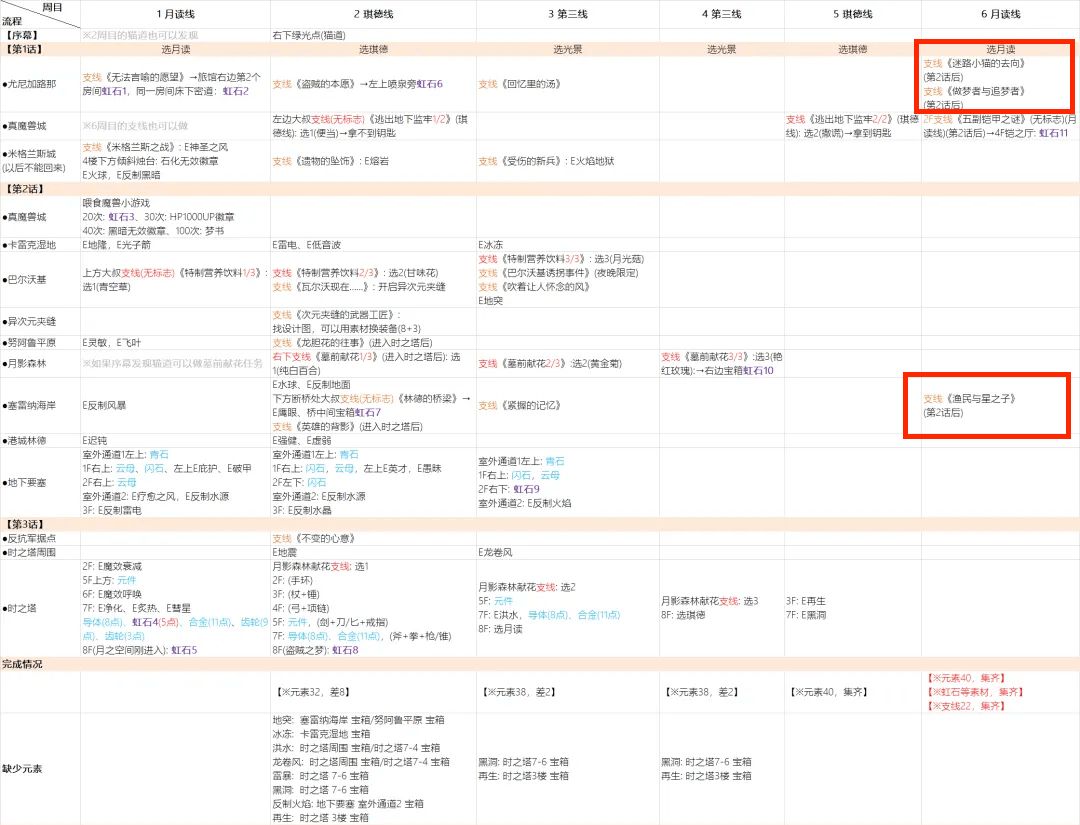Click the '●异次元夹缝' row label

(x=29, y=322)
